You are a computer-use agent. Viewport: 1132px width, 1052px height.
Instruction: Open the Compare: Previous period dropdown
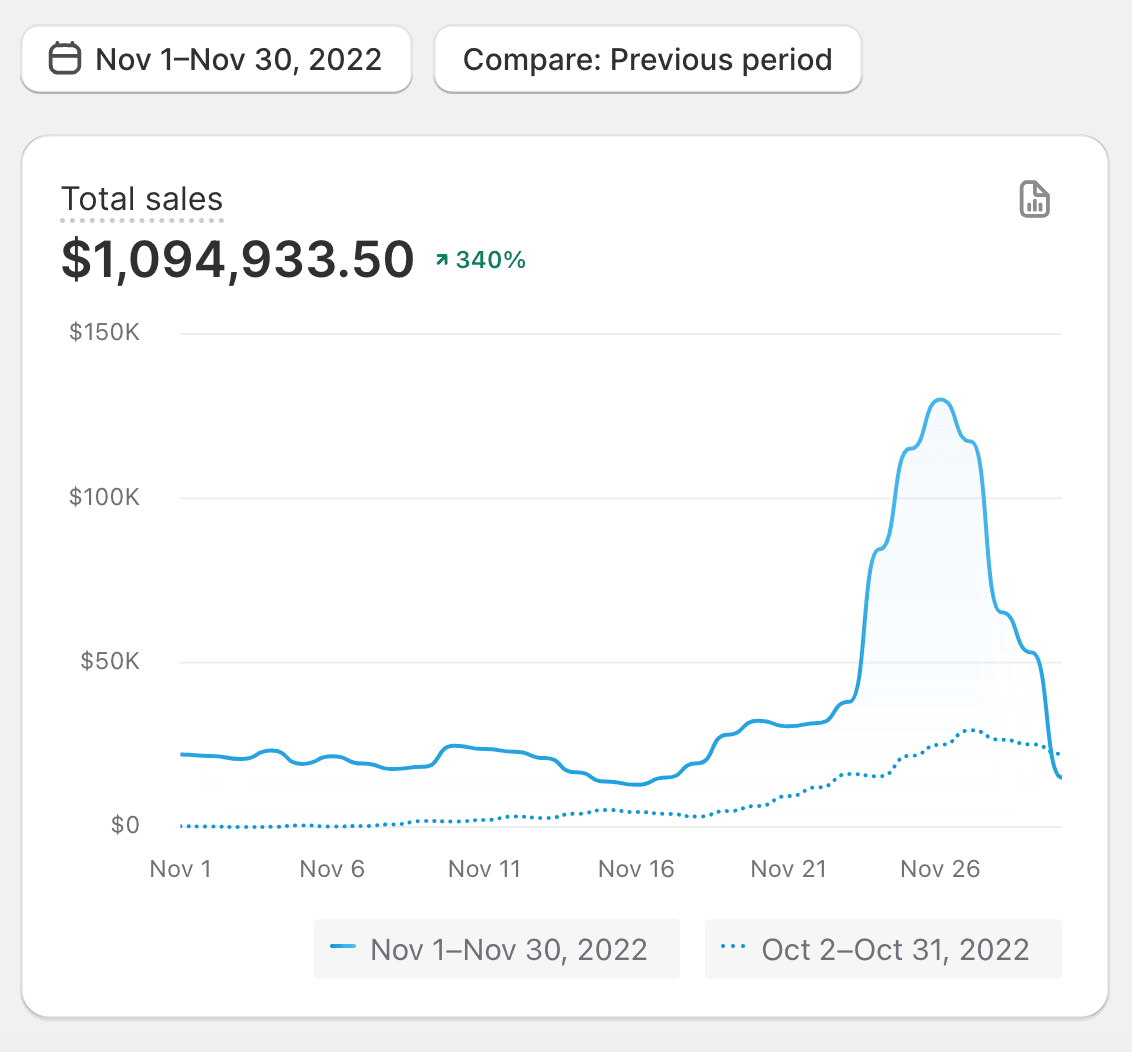pyautogui.click(x=647, y=59)
